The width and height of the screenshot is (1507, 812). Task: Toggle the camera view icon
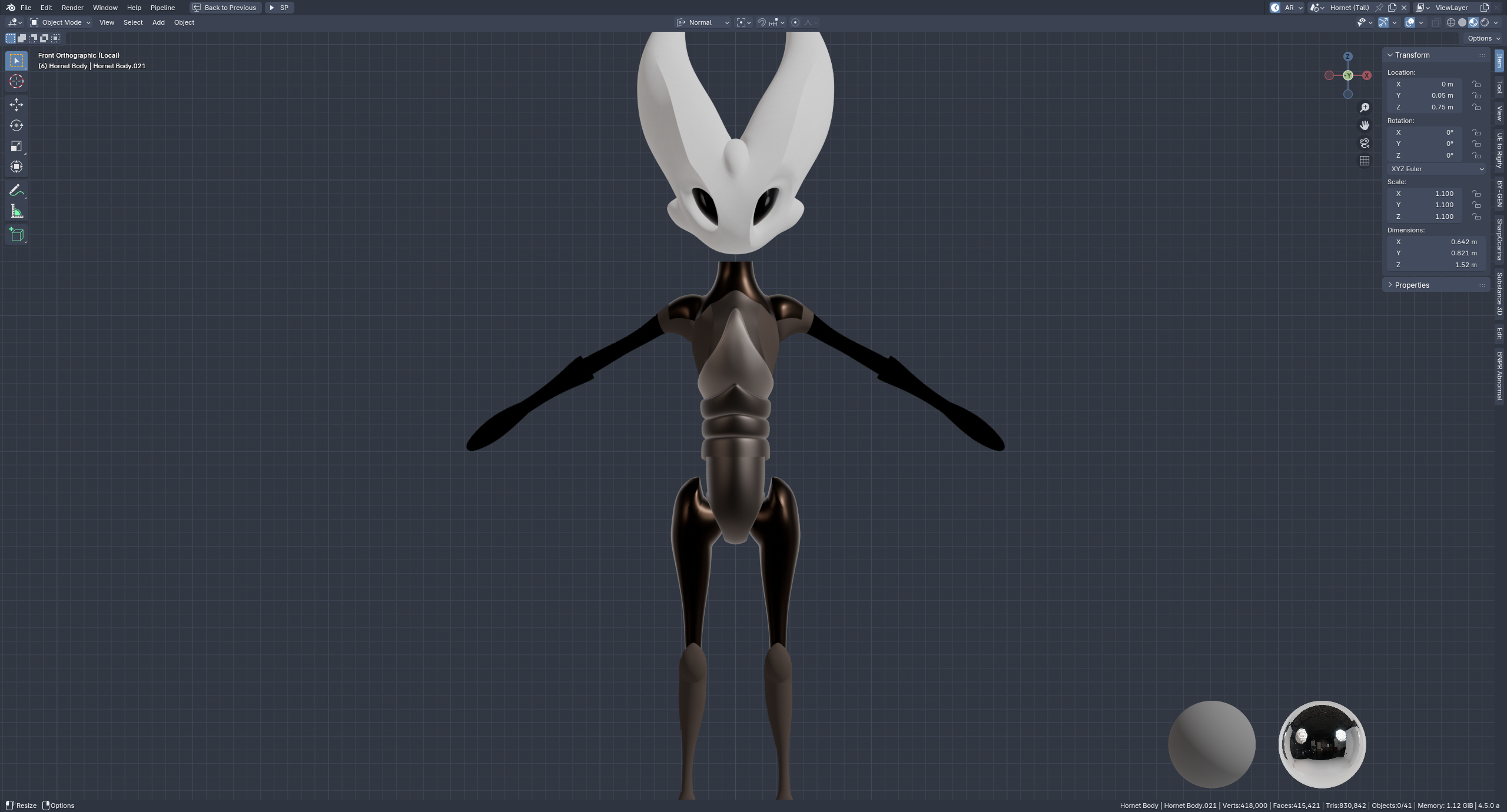(1365, 143)
